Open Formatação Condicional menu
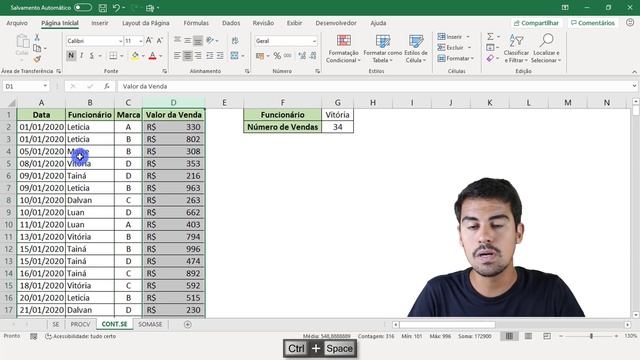640x360 pixels. pos(343,49)
